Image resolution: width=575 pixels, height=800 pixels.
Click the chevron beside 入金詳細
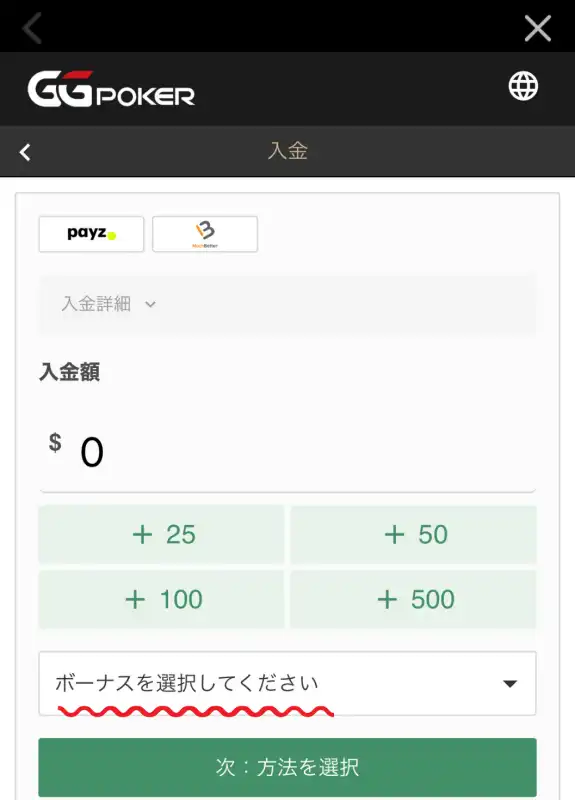150,305
